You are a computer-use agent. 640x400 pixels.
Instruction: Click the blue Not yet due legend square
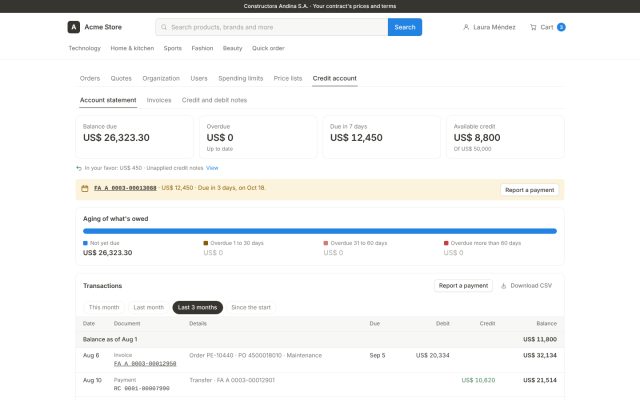(x=85, y=243)
